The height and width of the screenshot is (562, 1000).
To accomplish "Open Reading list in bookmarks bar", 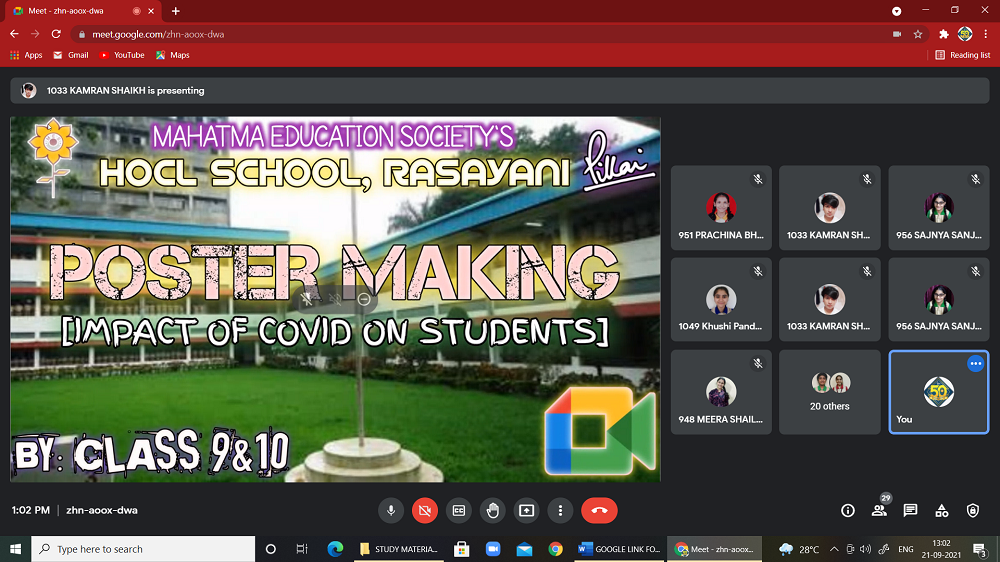I will pyautogui.click(x=963, y=55).
